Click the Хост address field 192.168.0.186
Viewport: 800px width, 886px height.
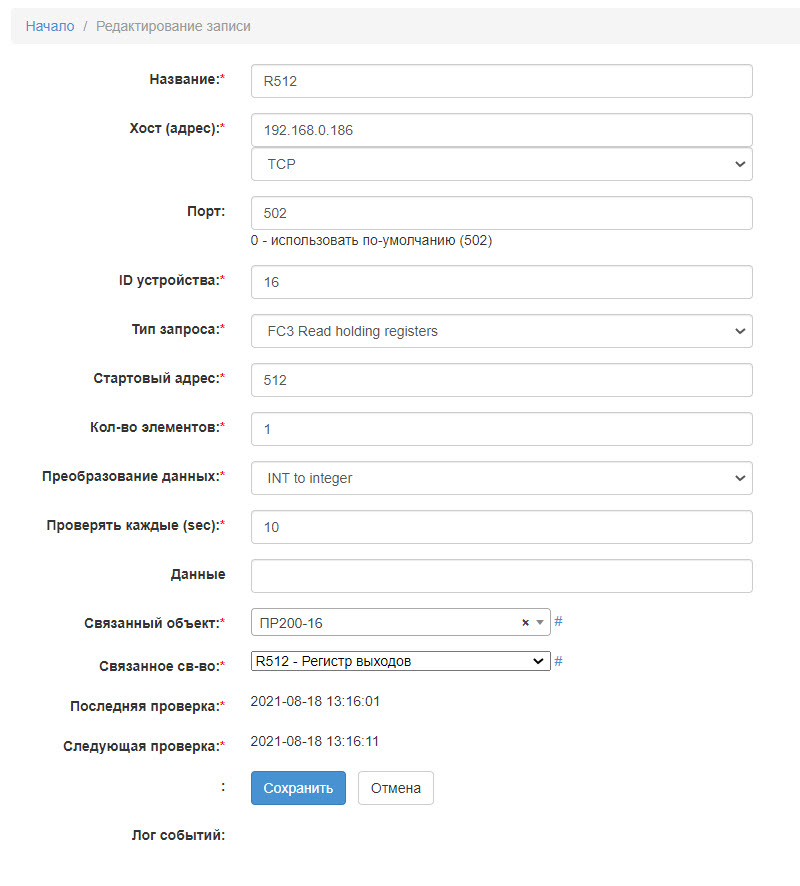click(x=501, y=130)
